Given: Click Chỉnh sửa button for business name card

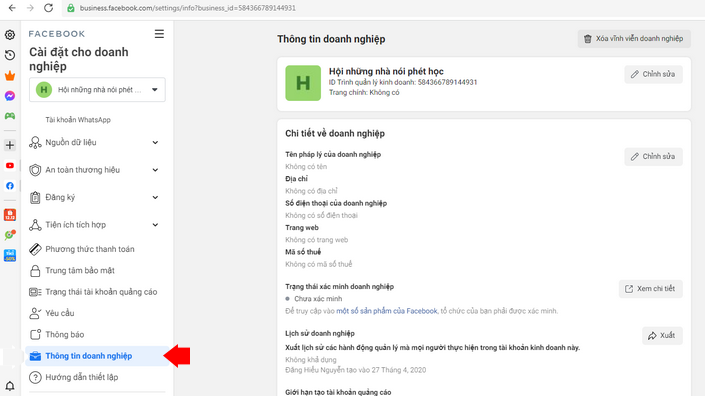Looking at the screenshot, I should pos(653,74).
